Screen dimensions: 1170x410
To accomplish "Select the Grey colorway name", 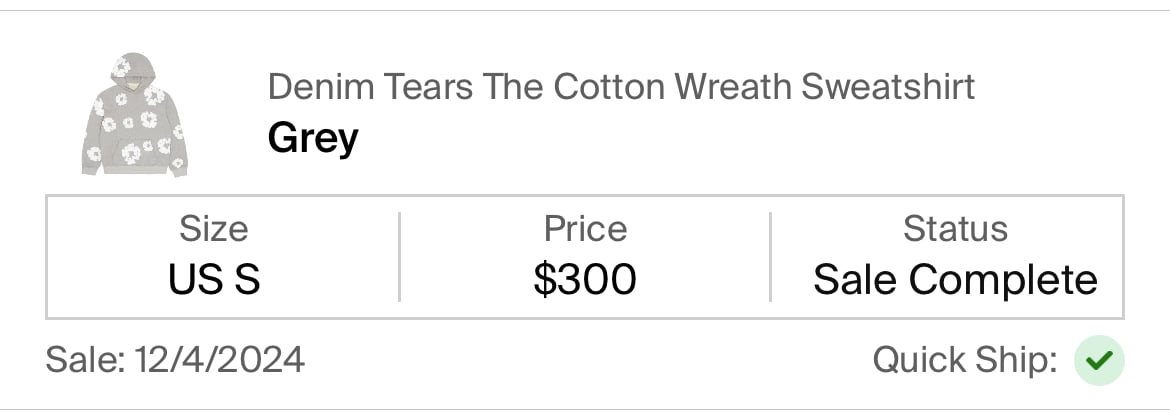I will pos(313,139).
